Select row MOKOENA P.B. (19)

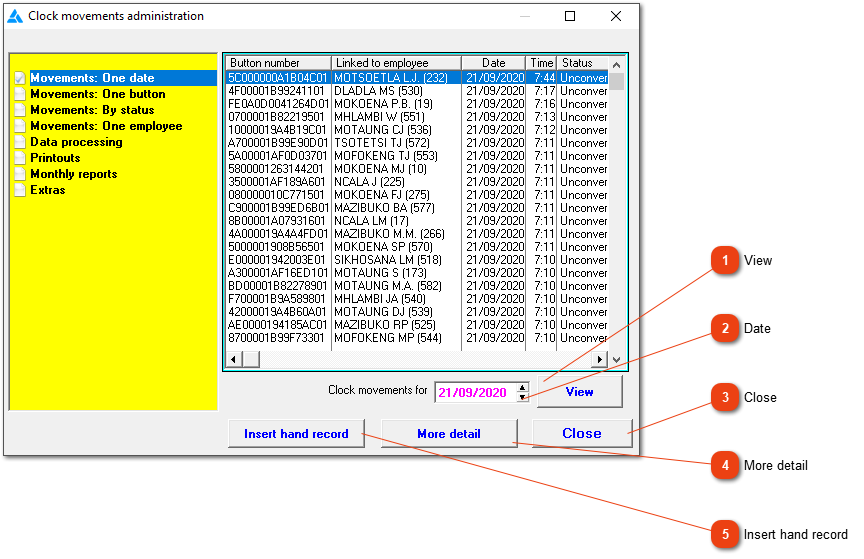coord(417,104)
